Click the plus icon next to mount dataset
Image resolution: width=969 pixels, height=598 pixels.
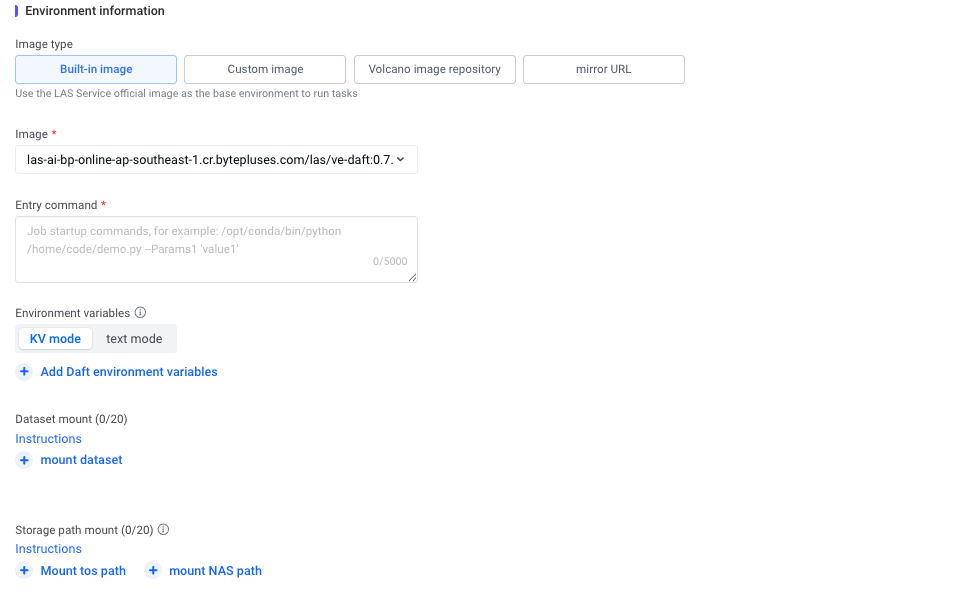(x=25, y=460)
